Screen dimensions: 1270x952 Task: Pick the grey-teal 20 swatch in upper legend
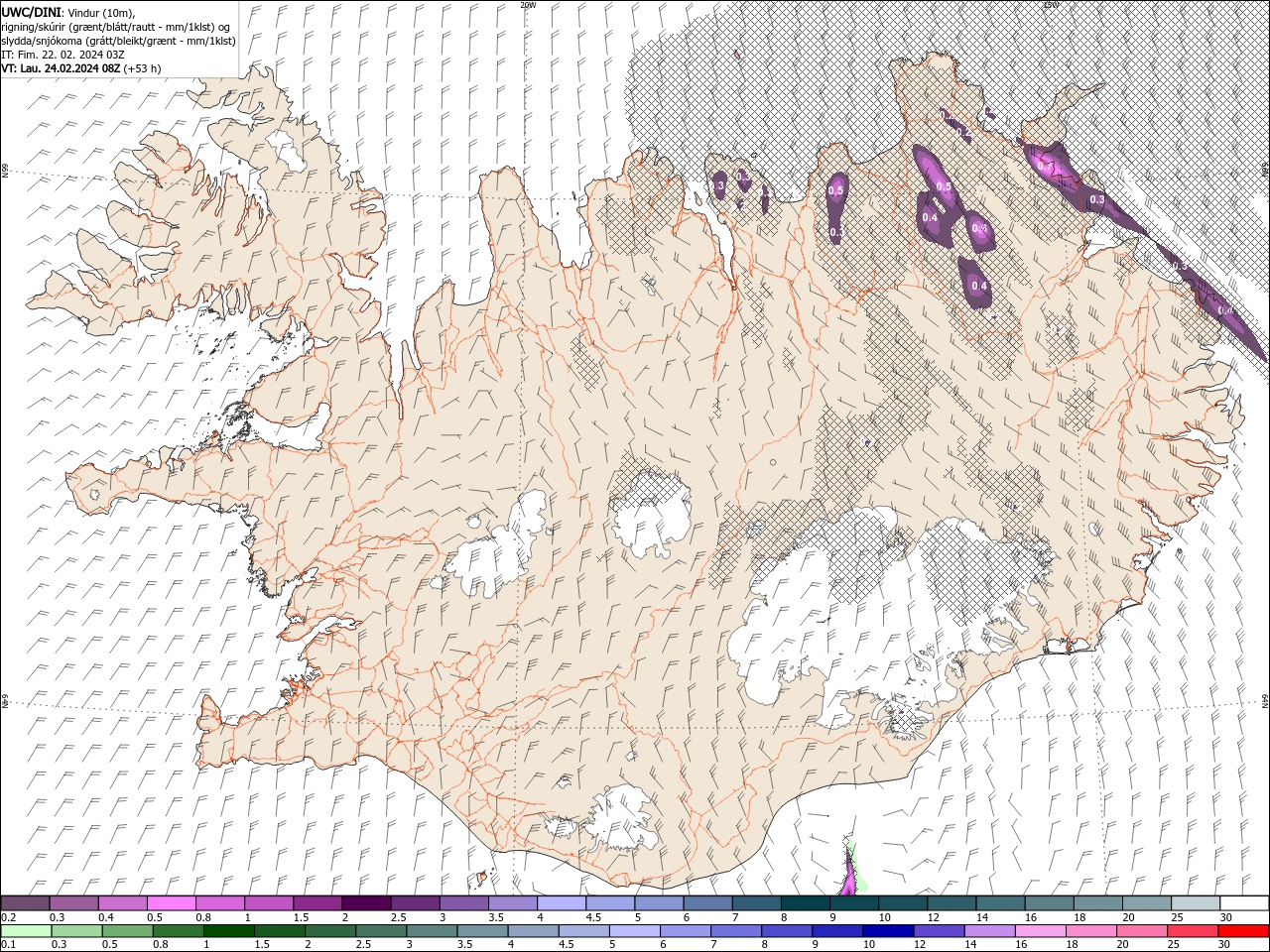click(1146, 903)
